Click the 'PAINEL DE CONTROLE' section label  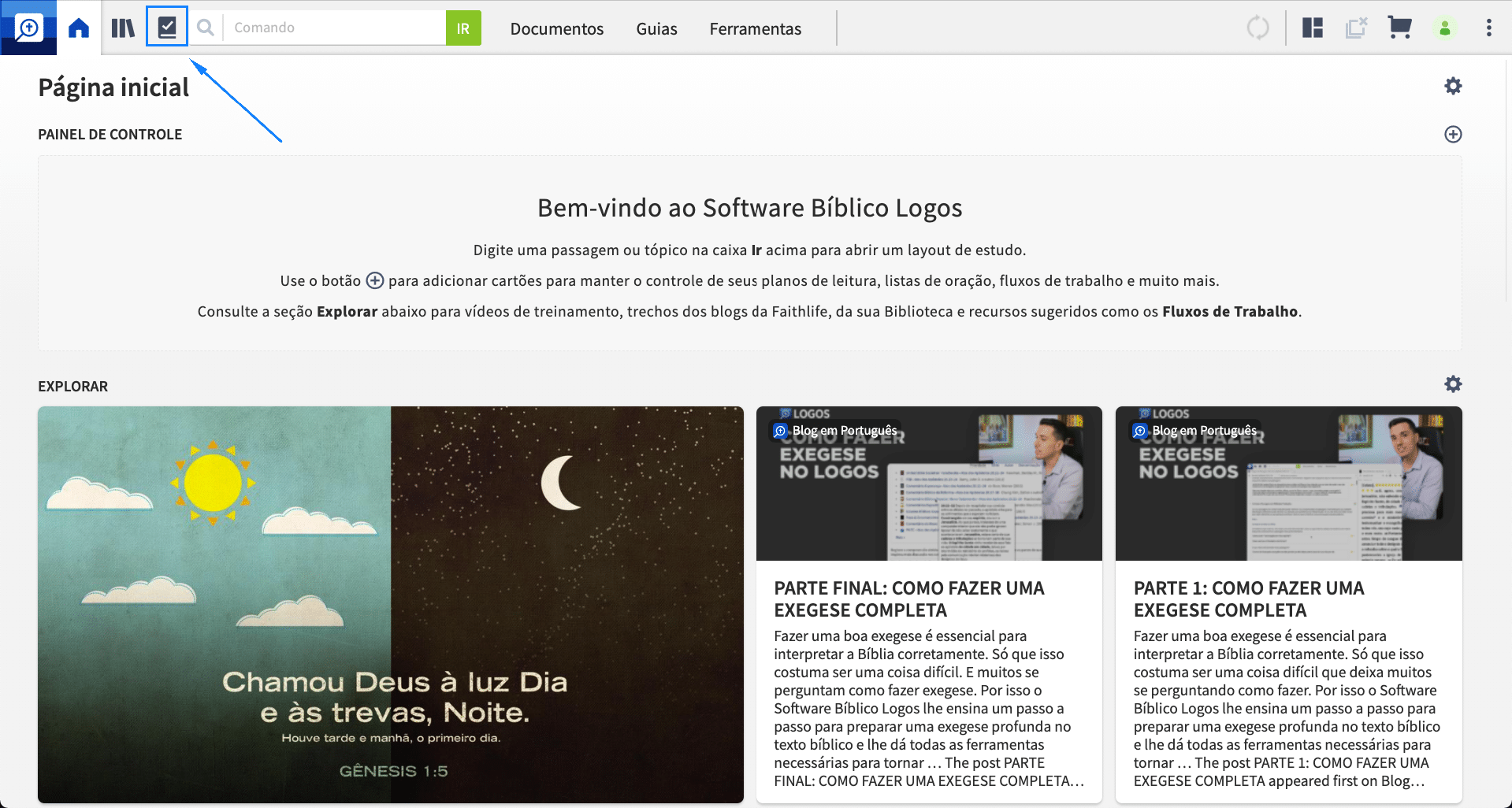pyautogui.click(x=110, y=135)
